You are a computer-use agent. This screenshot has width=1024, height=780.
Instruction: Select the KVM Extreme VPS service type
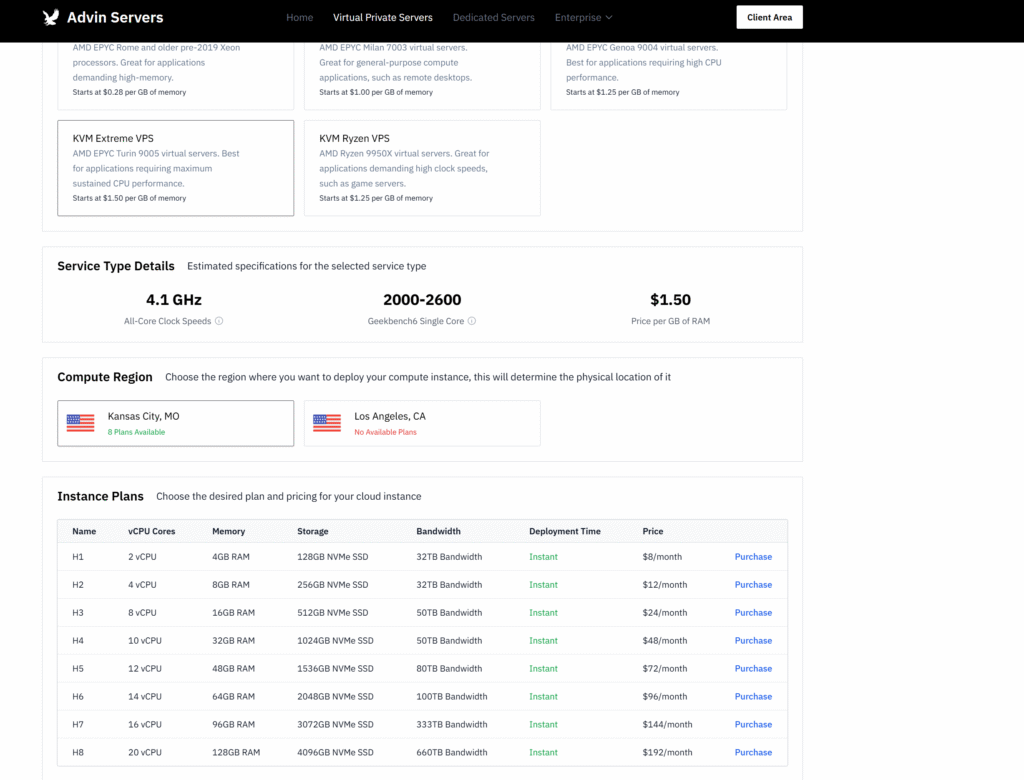175,168
